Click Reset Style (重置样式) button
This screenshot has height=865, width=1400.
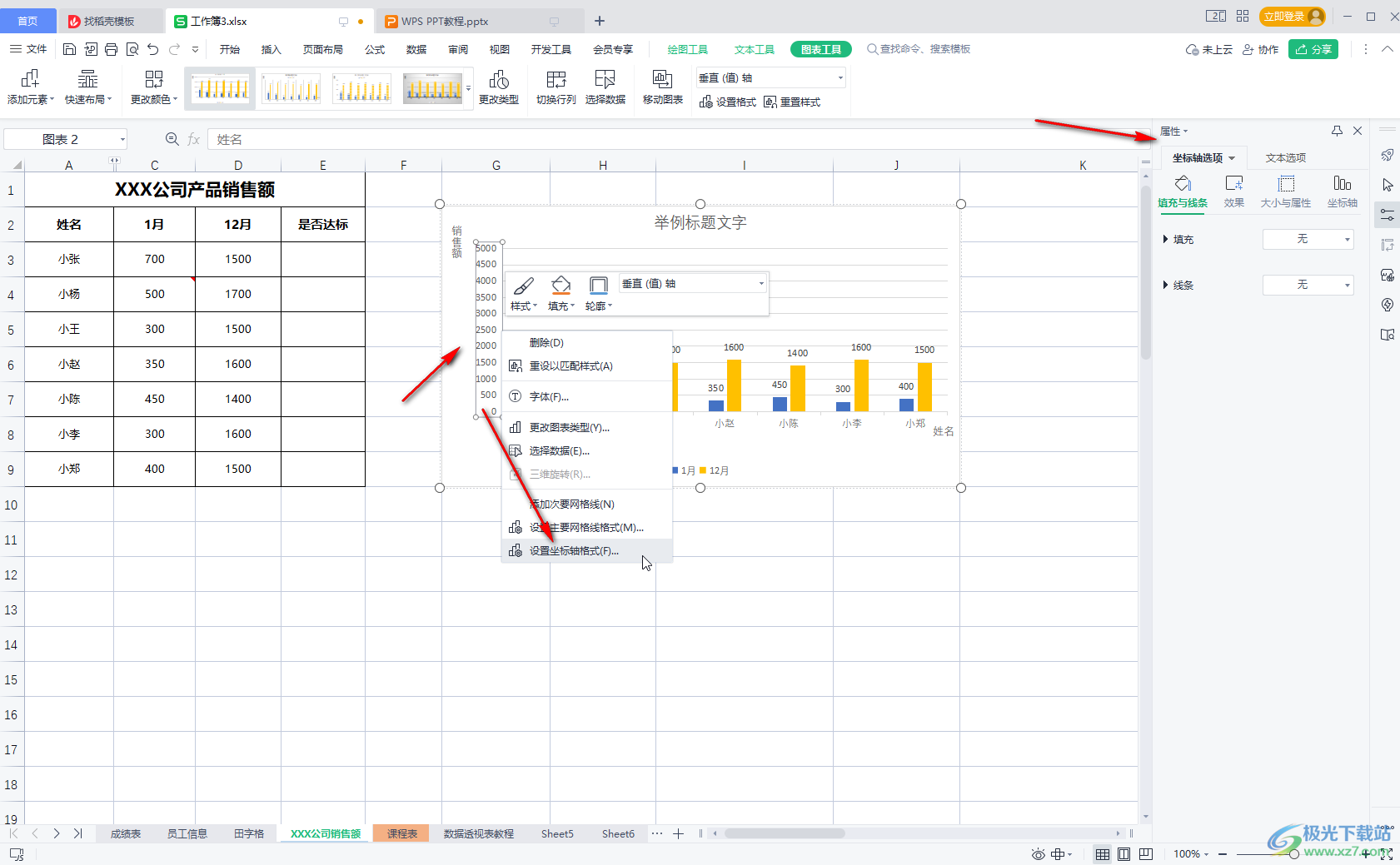792,102
